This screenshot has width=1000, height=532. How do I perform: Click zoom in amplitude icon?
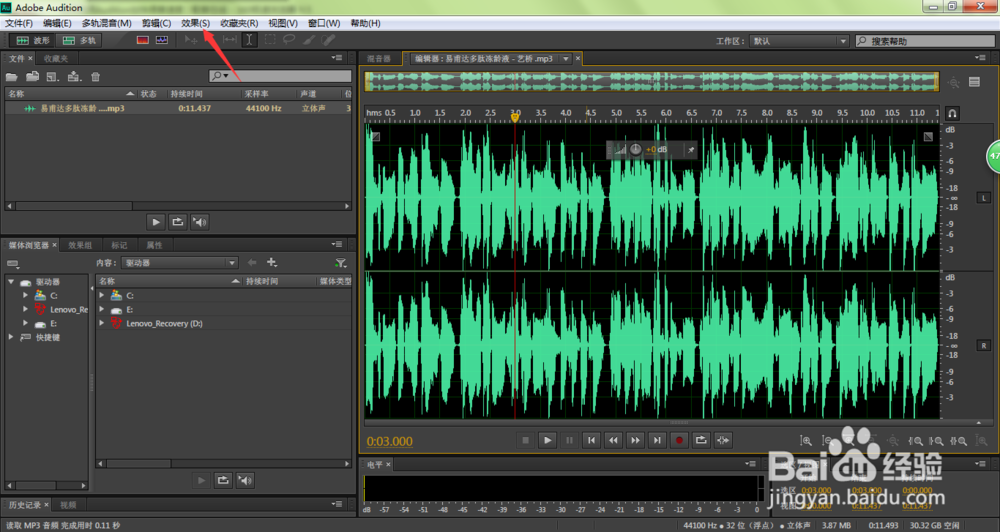806,441
